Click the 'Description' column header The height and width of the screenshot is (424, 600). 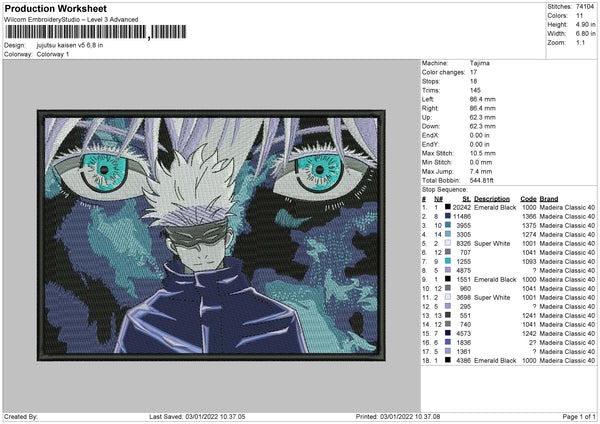492,199
